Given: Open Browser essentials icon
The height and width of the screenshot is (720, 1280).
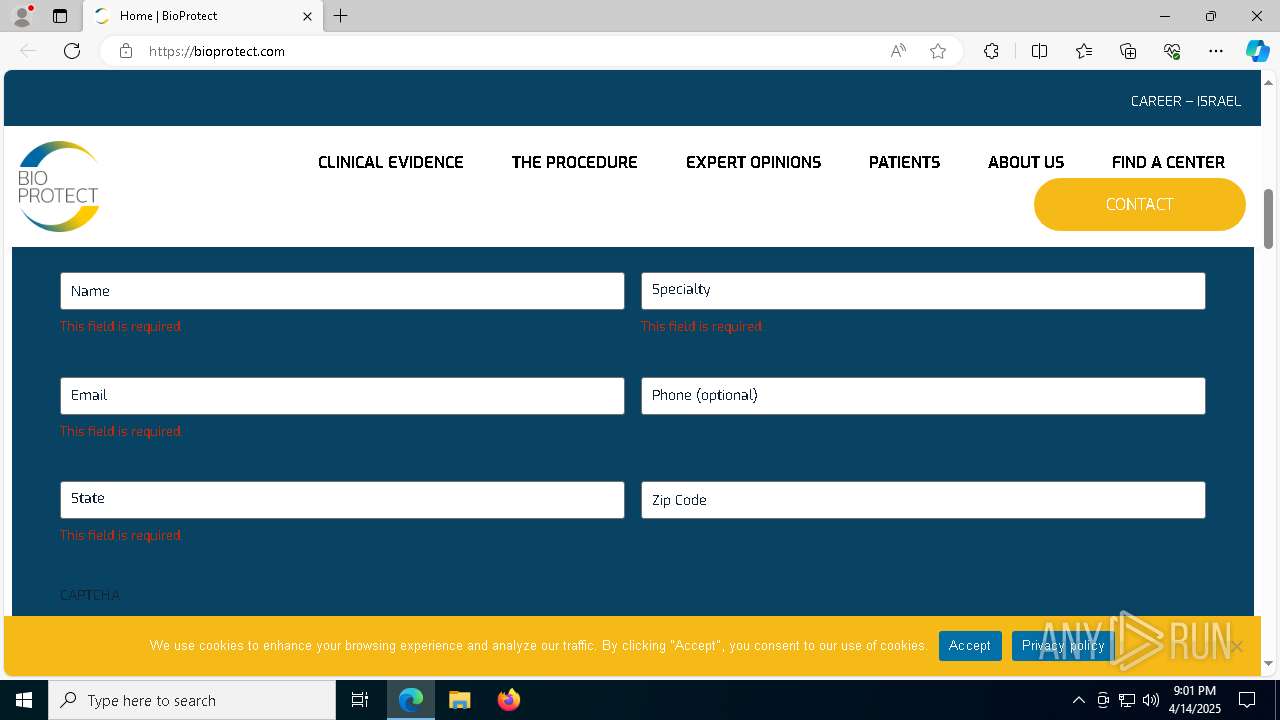Looking at the screenshot, I should [x=1172, y=51].
